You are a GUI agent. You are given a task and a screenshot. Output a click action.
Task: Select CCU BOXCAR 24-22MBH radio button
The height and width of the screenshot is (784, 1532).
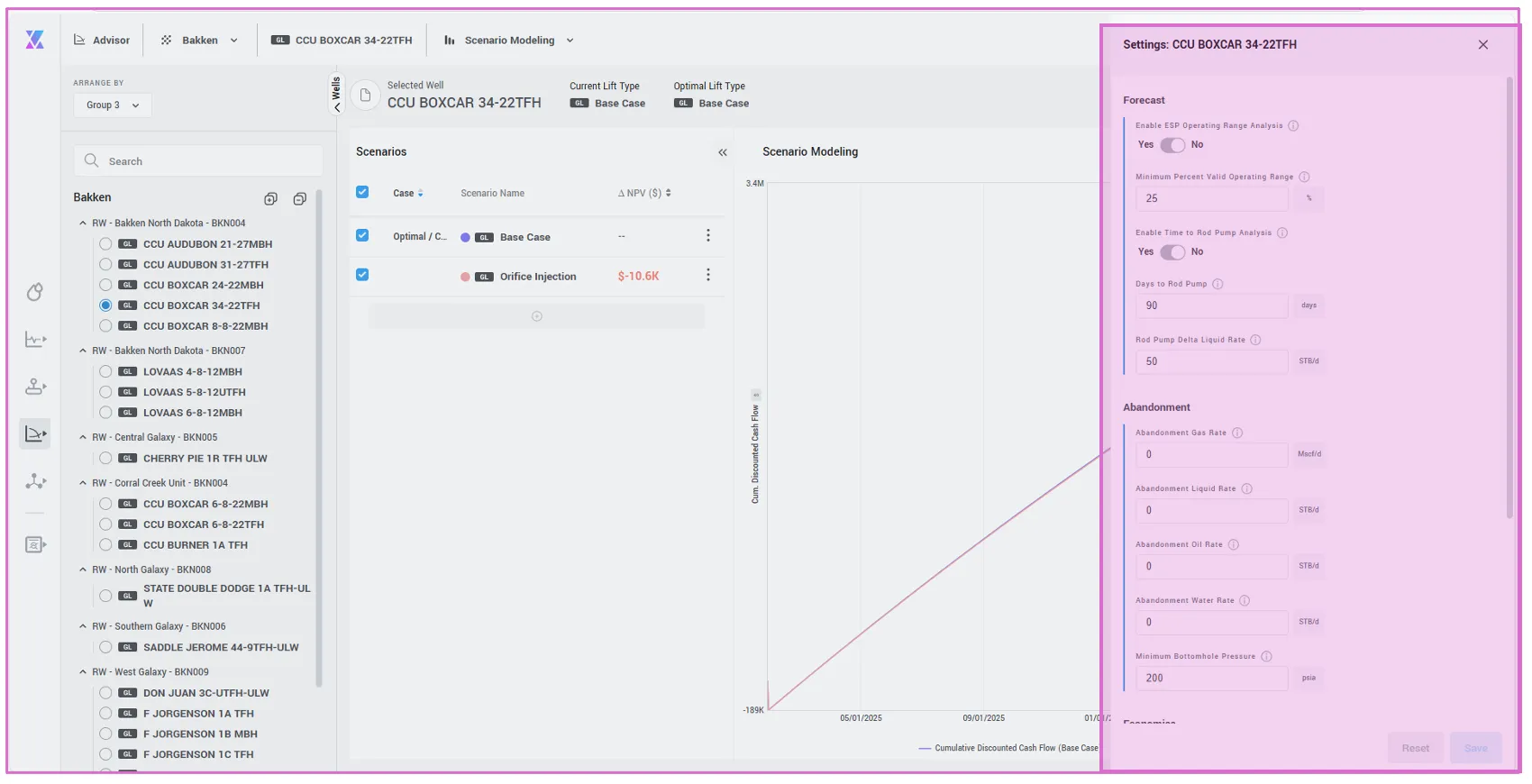pos(105,285)
